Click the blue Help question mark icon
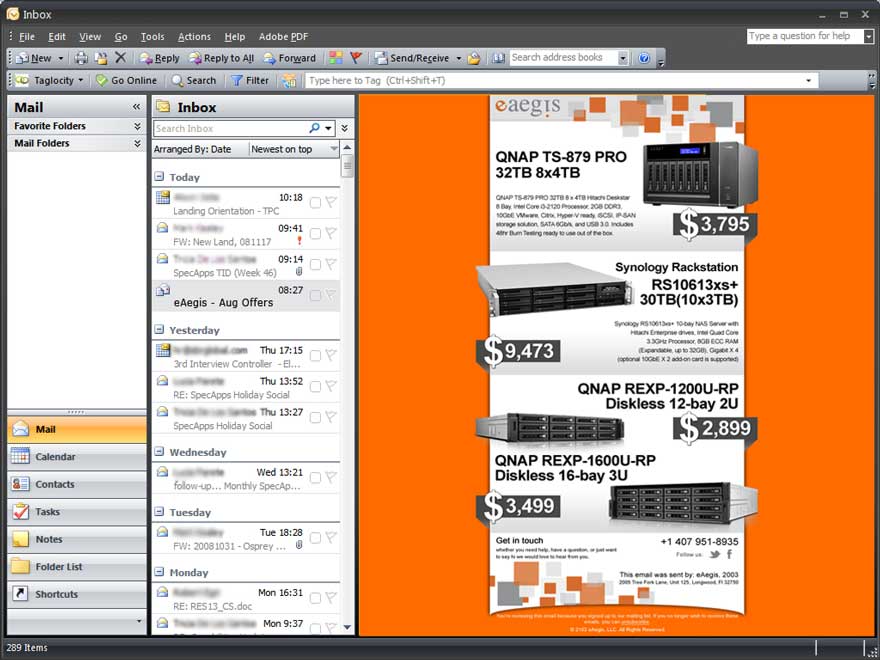Image resolution: width=880 pixels, height=660 pixels. pos(644,58)
